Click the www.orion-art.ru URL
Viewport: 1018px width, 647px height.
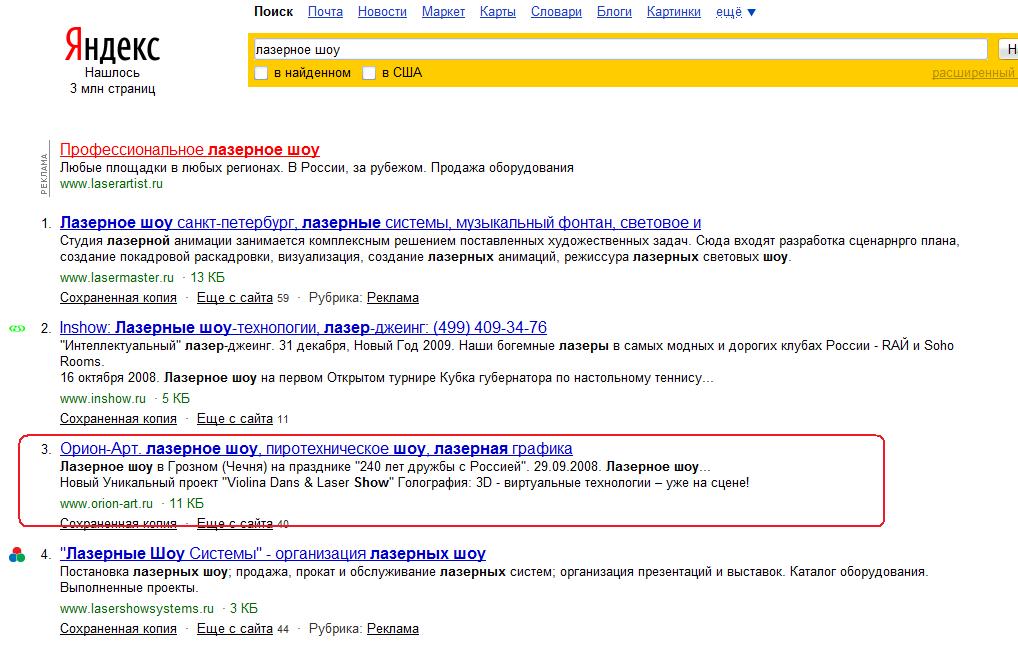click(106, 504)
